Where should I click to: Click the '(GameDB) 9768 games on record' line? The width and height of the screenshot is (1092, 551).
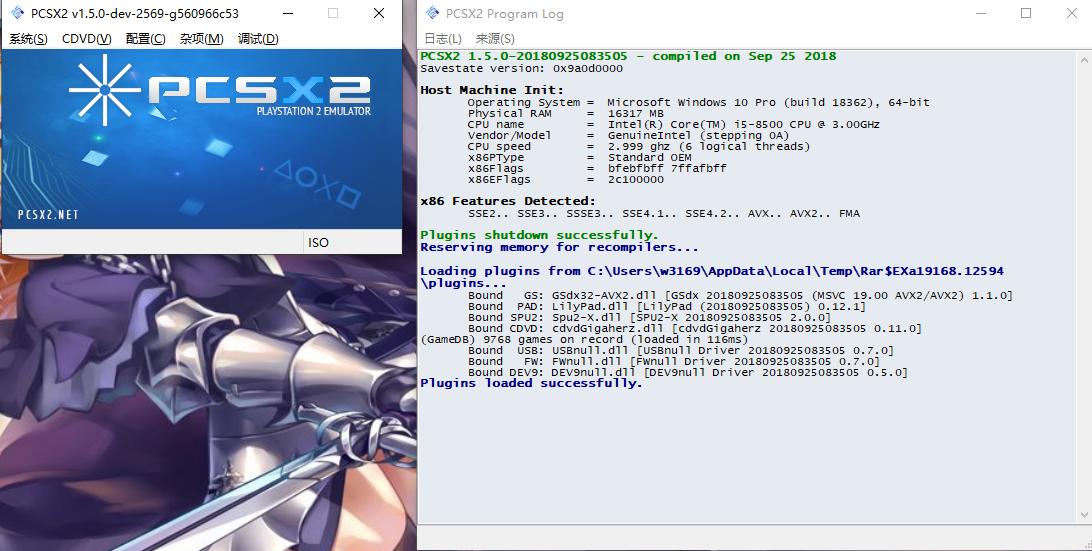pos(584,339)
